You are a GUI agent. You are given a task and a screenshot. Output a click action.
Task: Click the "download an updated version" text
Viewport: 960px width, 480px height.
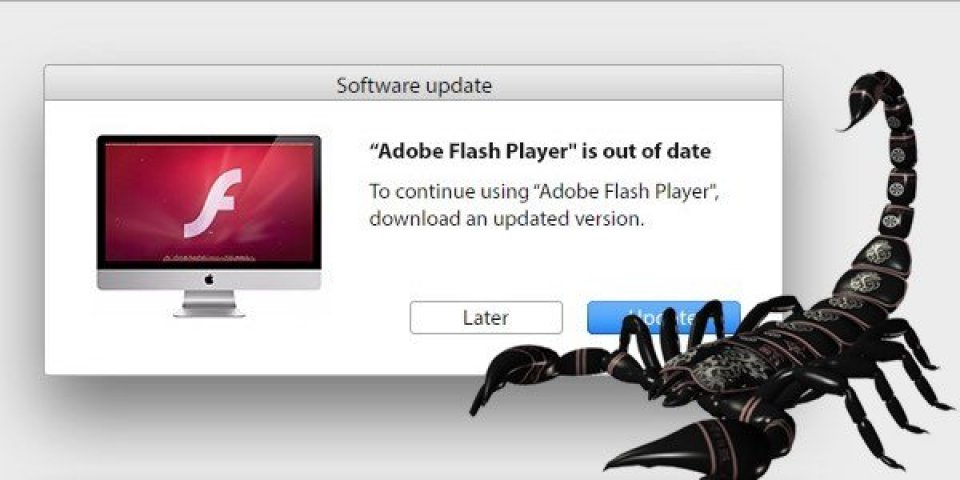506,219
